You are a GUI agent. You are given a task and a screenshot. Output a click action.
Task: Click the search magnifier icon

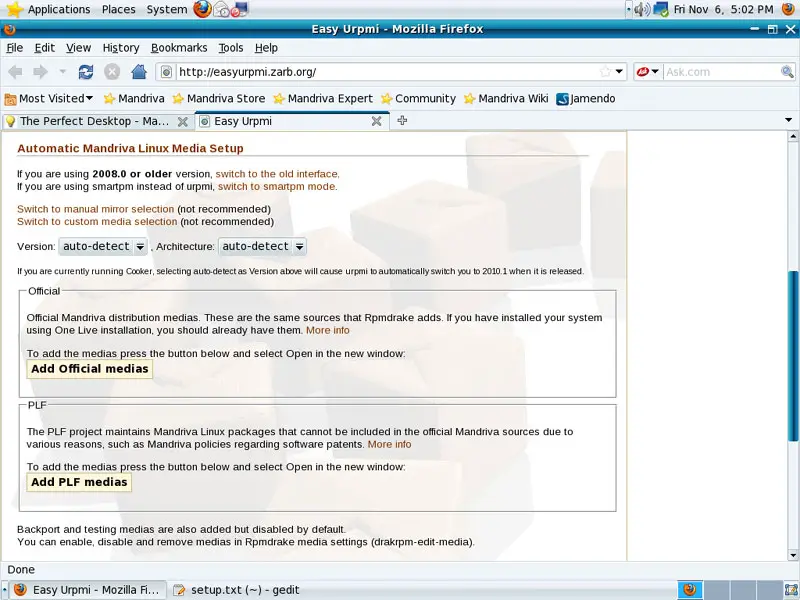[787, 71]
